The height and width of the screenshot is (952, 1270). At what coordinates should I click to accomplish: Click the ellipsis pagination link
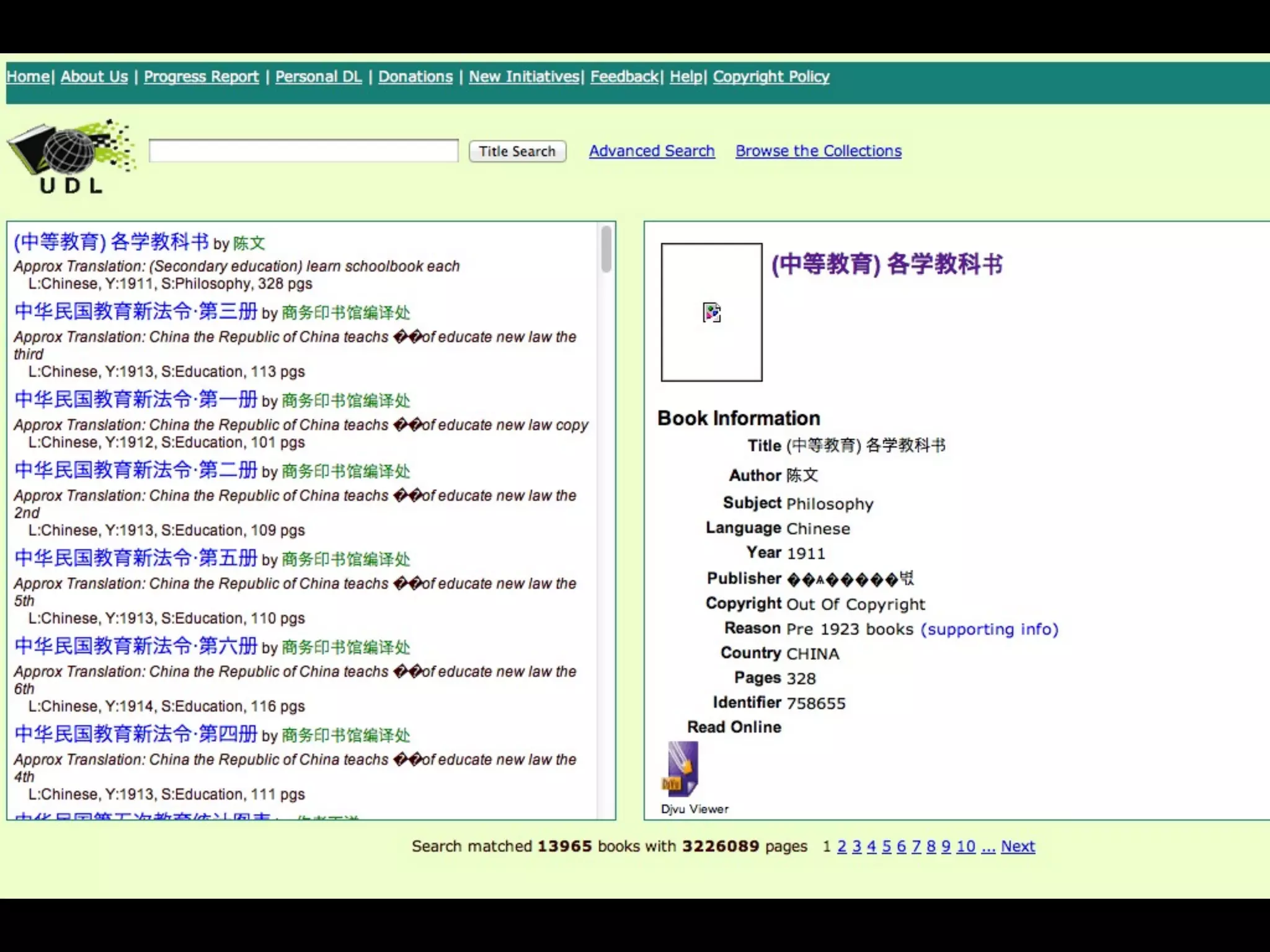[988, 847]
